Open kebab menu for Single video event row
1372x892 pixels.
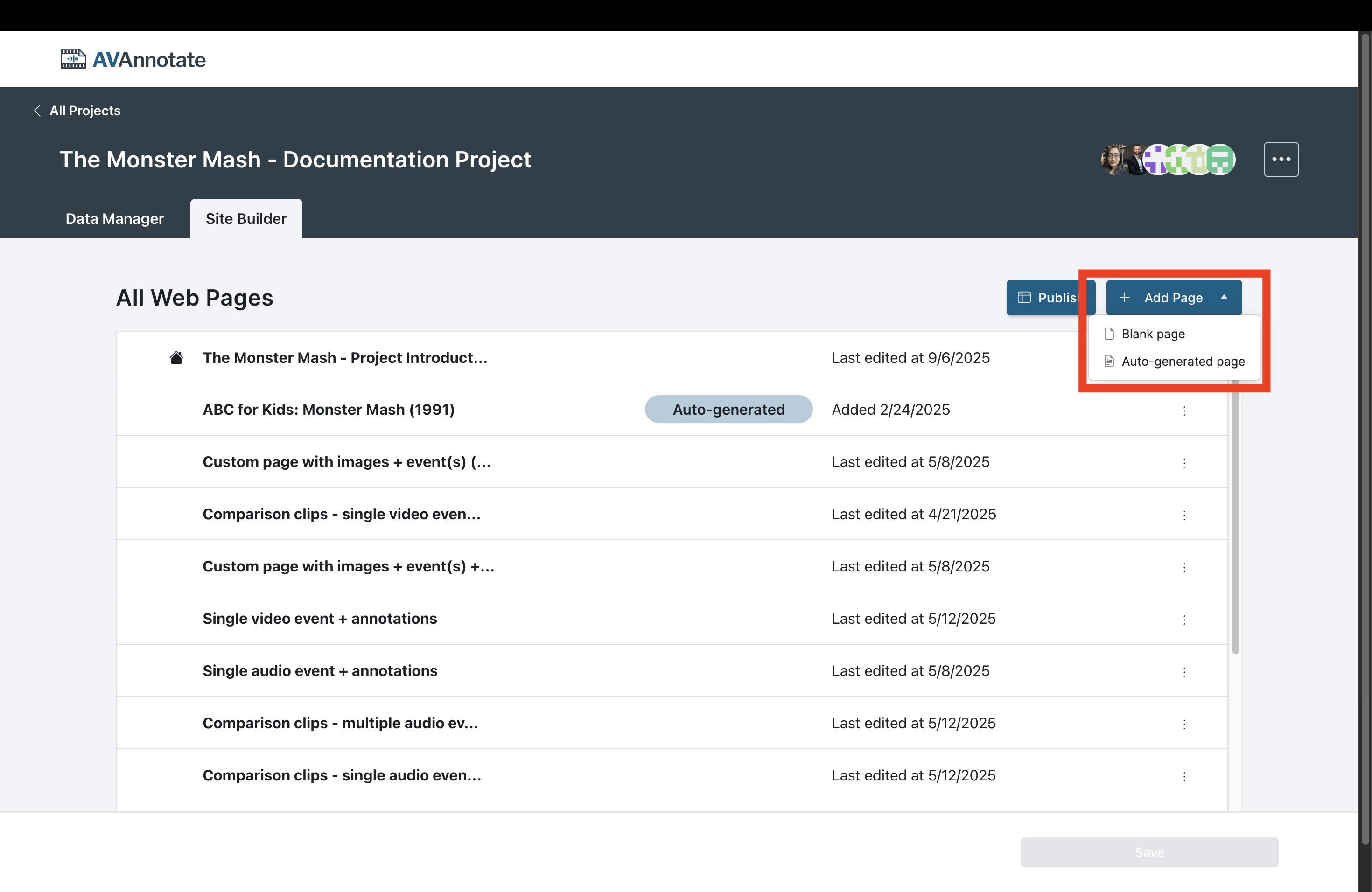(x=1184, y=620)
